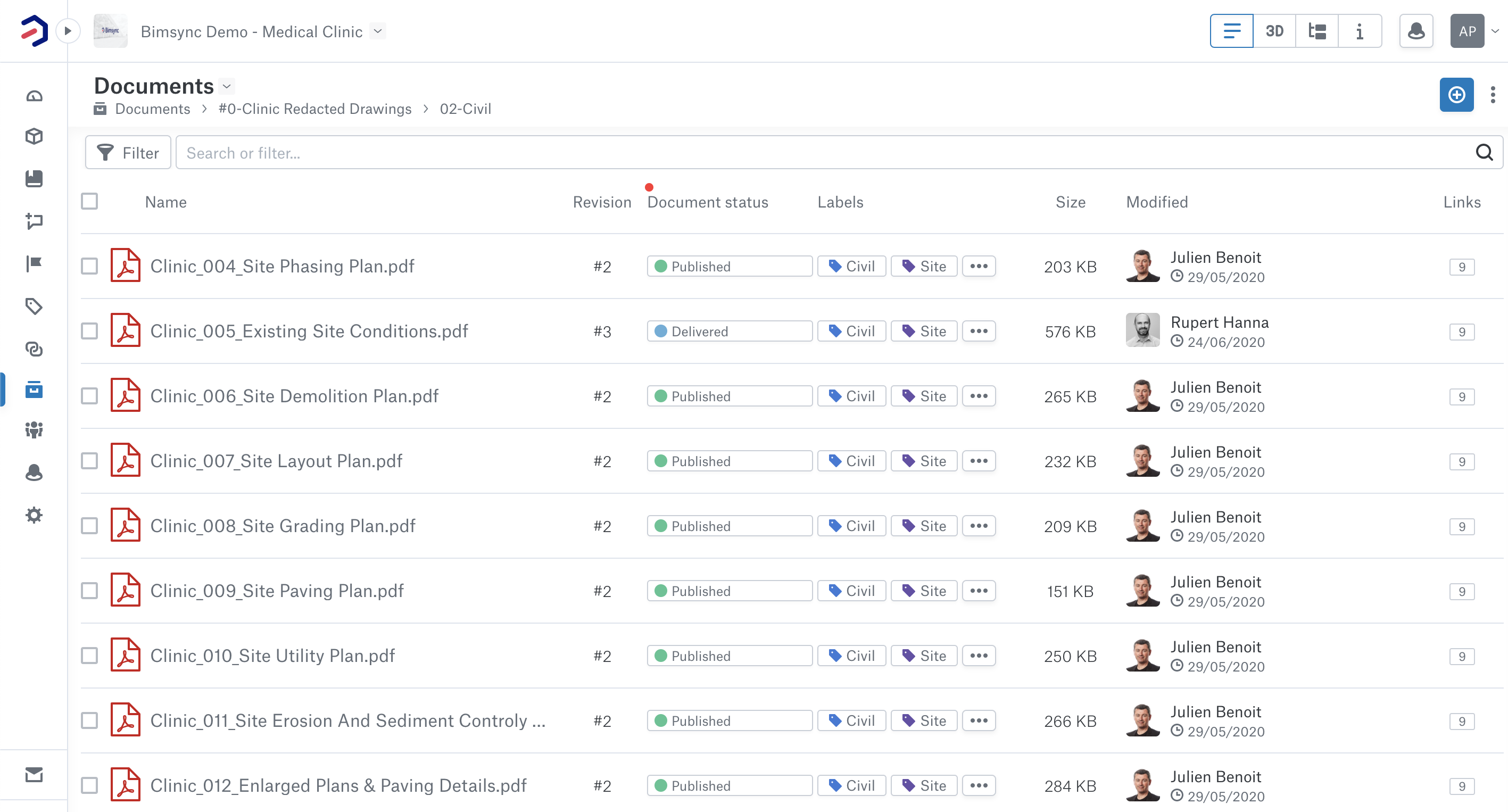The image size is (1508, 812).
Task: Open the vertical three-dot more options menu
Action: point(1493,94)
